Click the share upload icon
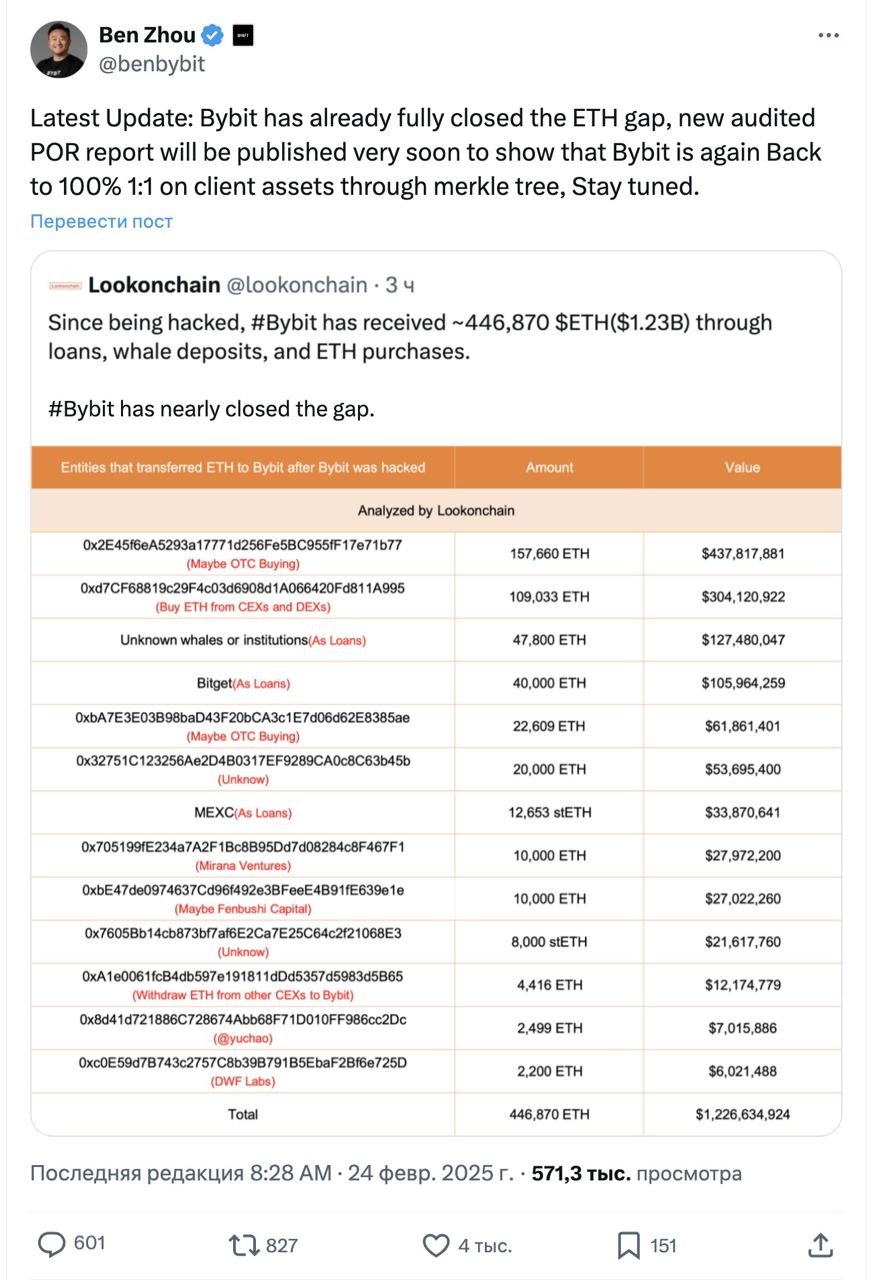This screenshot has height=1280, width=873. [x=820, y=1244]
